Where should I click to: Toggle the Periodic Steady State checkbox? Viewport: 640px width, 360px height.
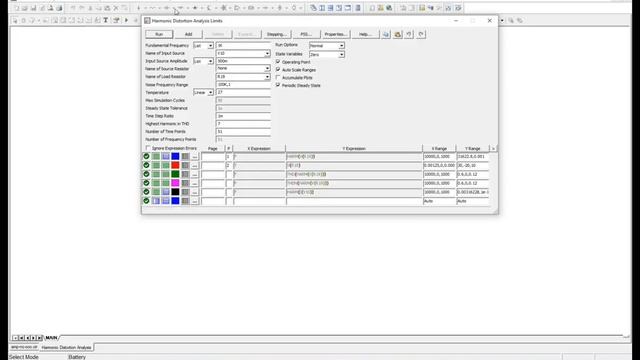[x=278, y=85]
